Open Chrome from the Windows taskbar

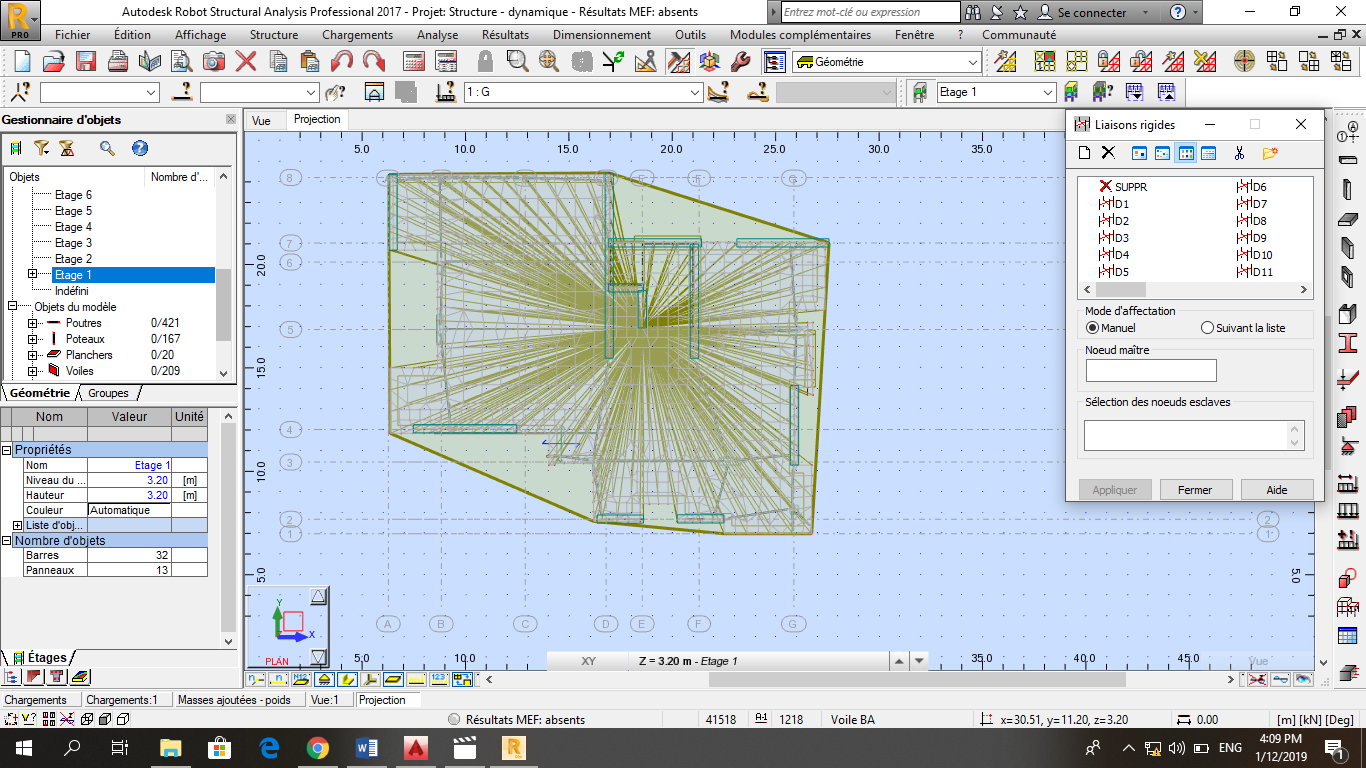(318, 747)
